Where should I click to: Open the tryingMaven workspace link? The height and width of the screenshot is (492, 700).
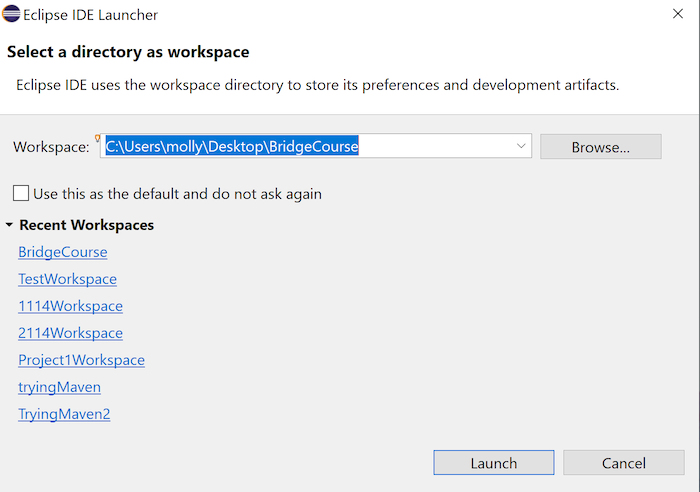pos(59,387)
